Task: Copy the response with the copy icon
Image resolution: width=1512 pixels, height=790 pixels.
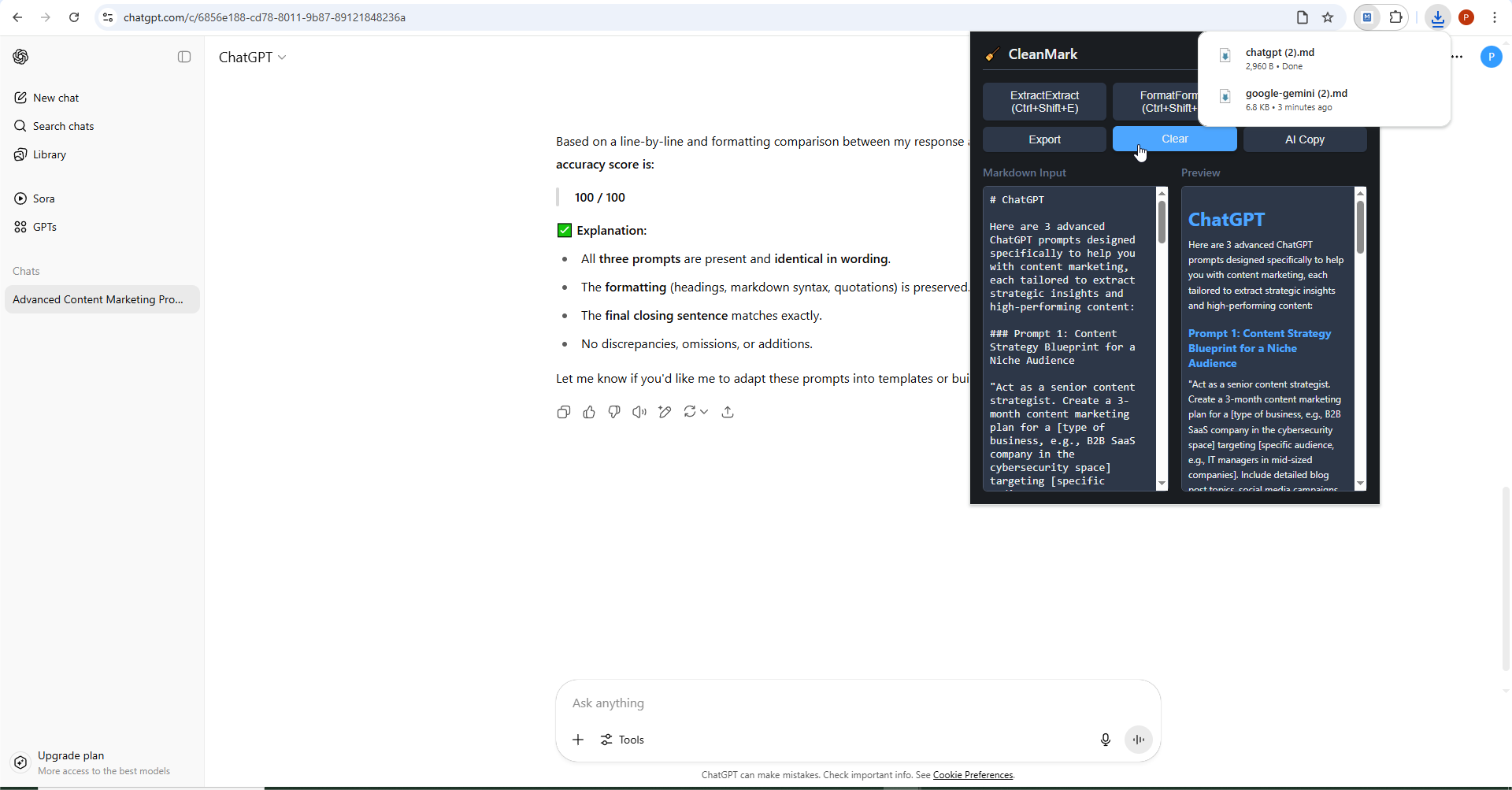Action: [564, 412]
